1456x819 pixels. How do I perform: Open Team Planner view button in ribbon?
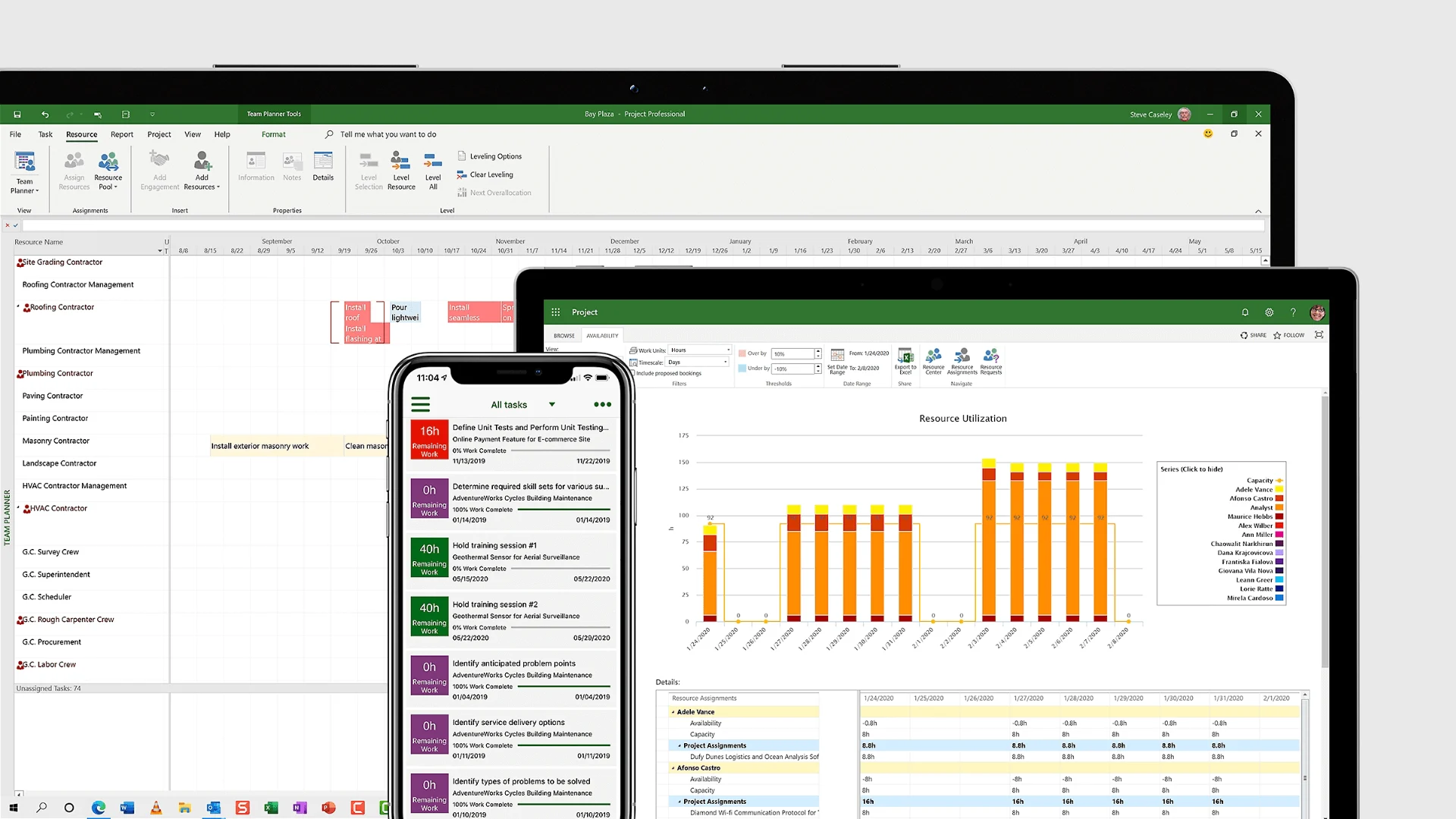point(24,173)
